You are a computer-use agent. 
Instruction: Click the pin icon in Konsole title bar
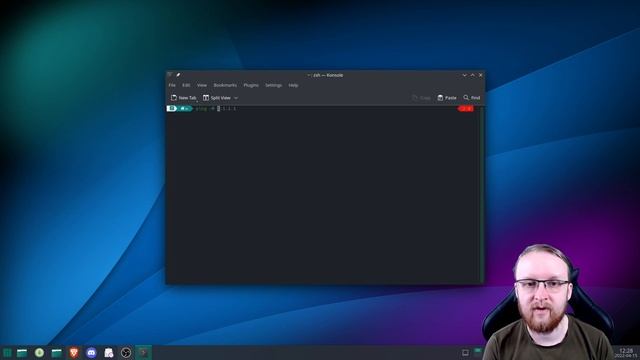pyautogui.click(x=178, y=75)
